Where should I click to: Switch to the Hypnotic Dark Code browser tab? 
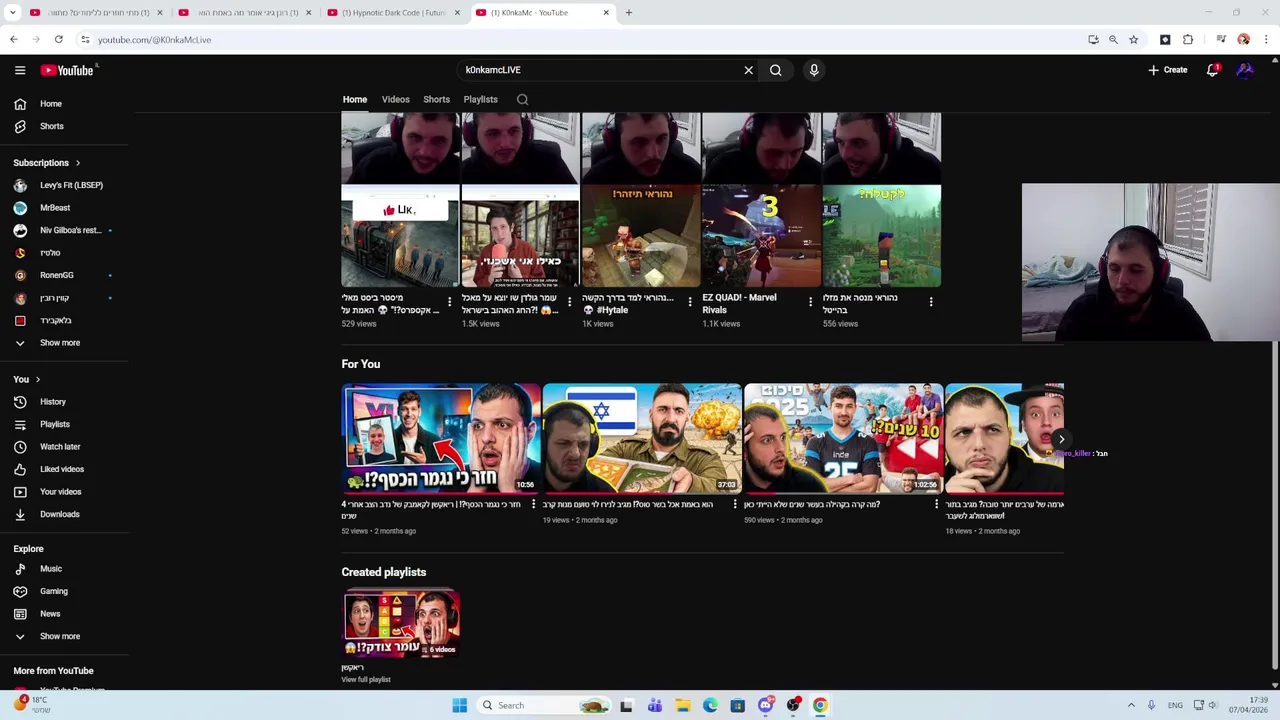(x=394, y=13)
